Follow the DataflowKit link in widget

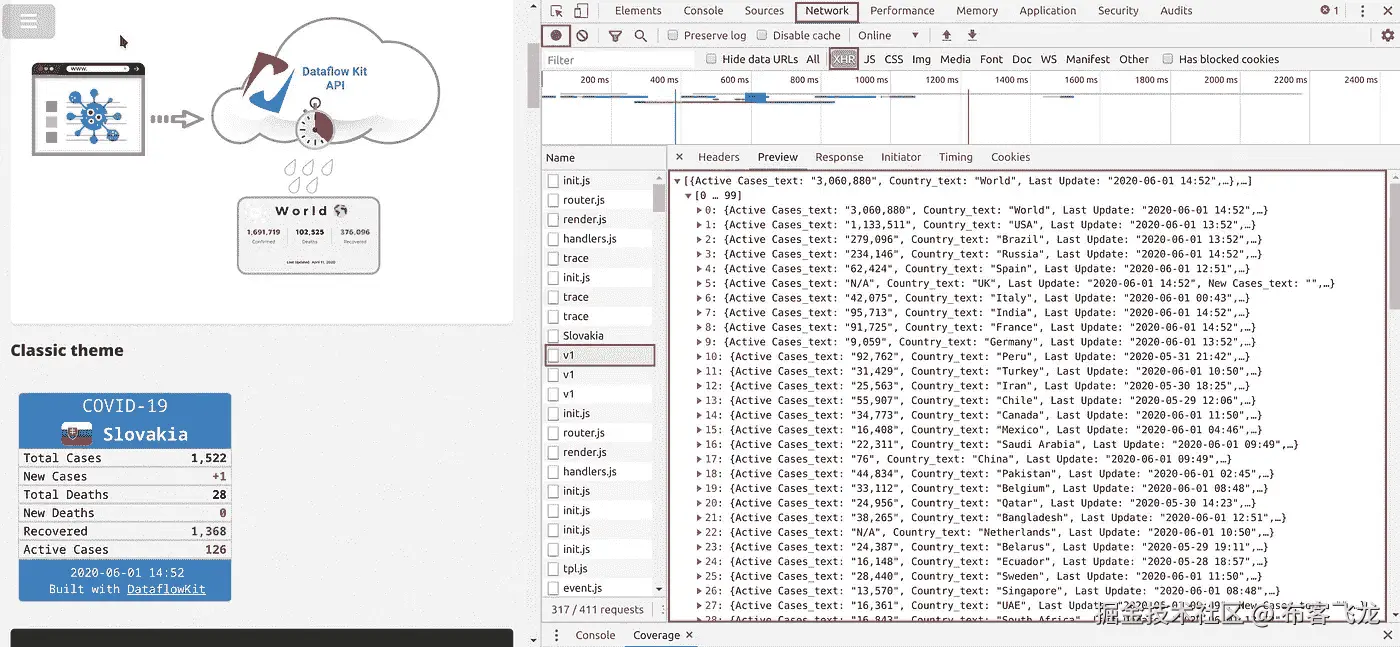(166, 589)
